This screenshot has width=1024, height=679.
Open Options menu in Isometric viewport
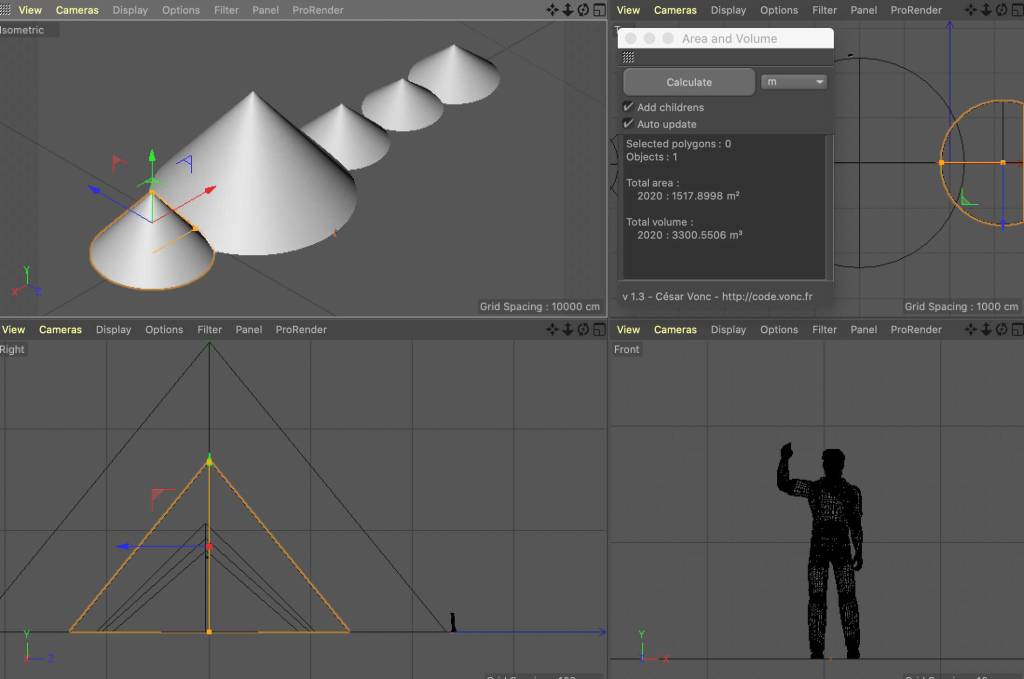(x=181, y=10)
